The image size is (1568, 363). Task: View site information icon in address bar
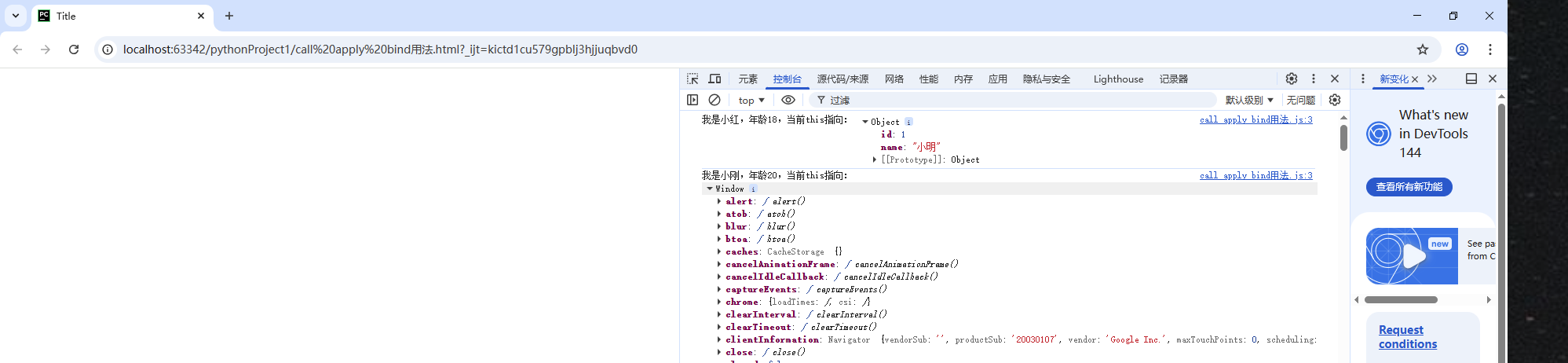pos(108,49)
